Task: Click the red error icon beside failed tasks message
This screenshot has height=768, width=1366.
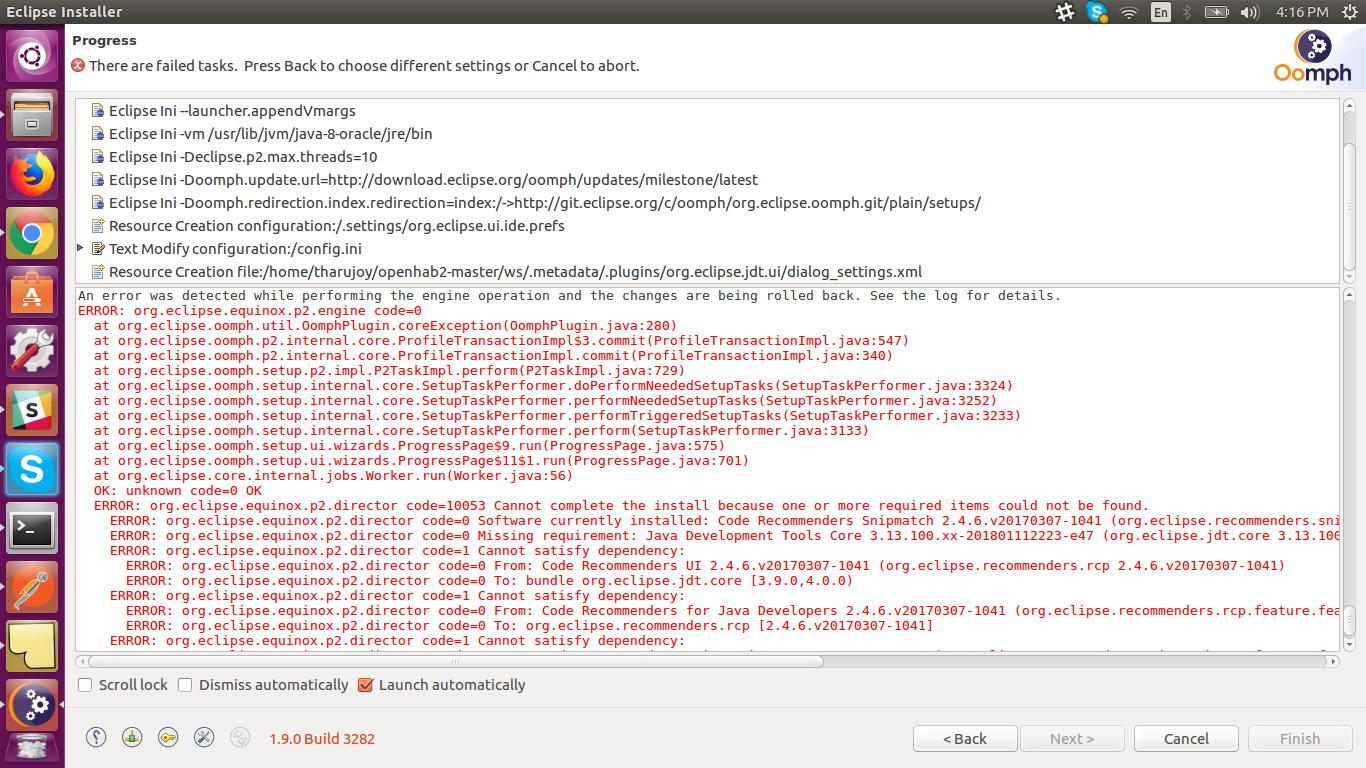Action: (78, 66)
